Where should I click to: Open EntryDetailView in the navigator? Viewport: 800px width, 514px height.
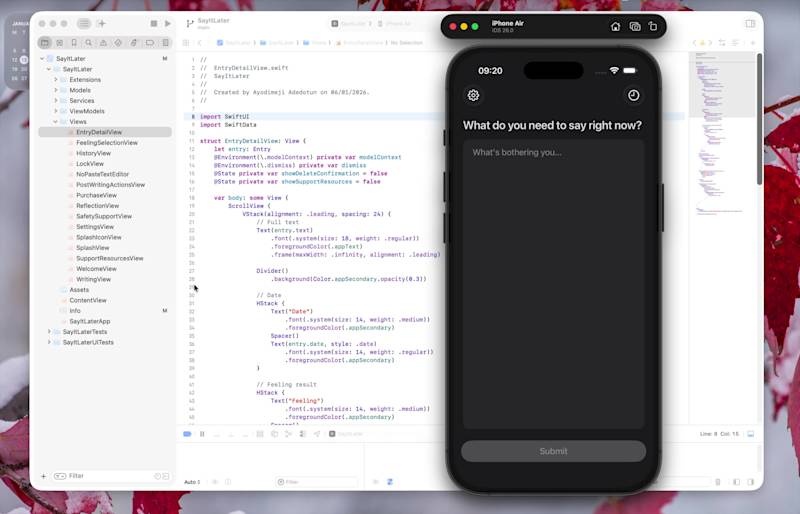coord(105,132)
